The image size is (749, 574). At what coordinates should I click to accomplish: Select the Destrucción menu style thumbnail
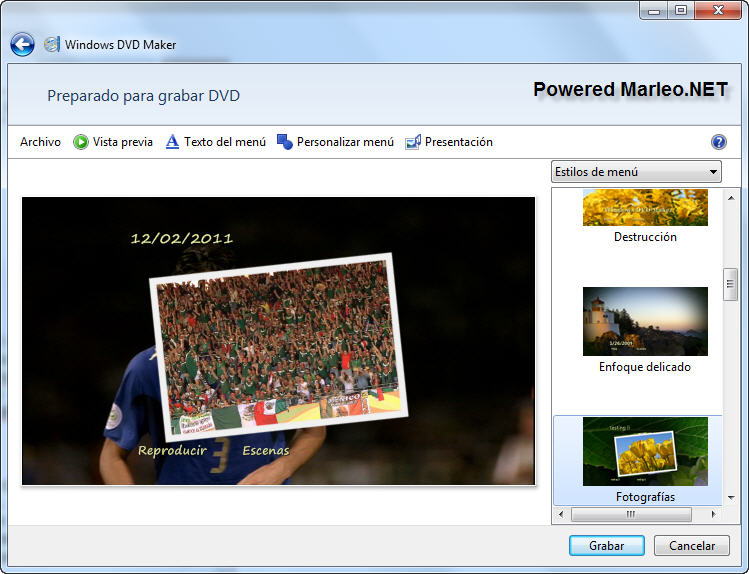coord(645,207)
